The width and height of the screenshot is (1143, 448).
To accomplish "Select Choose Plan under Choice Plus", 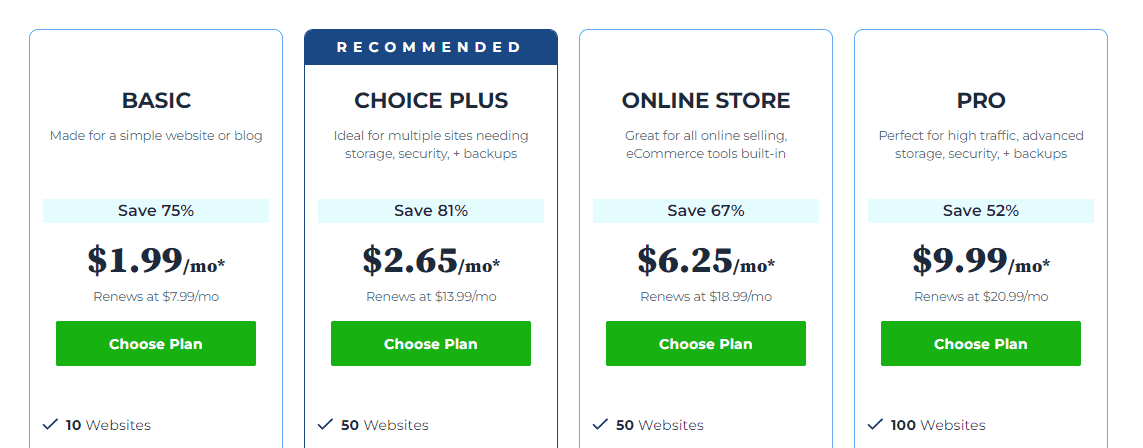I will [x=431, y=344].
